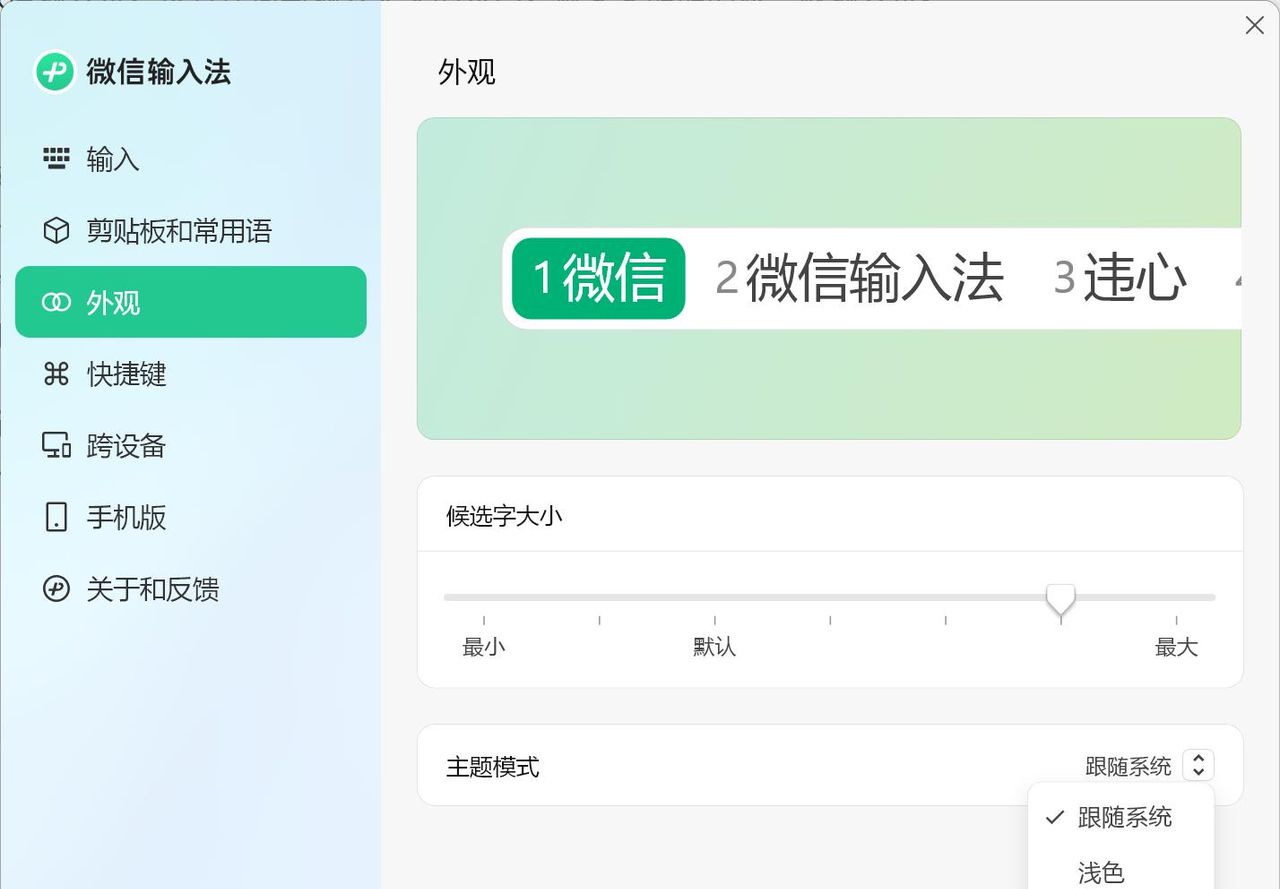
Task: Click the feedback icon next to 关于和反馈
Action: coord(55,590)
